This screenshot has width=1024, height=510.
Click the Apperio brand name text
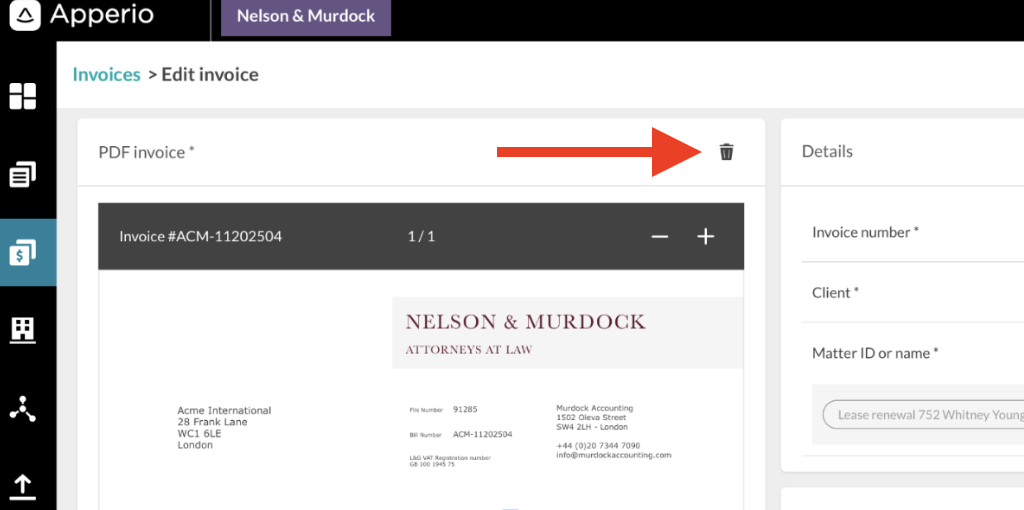[x=102, y=14]
